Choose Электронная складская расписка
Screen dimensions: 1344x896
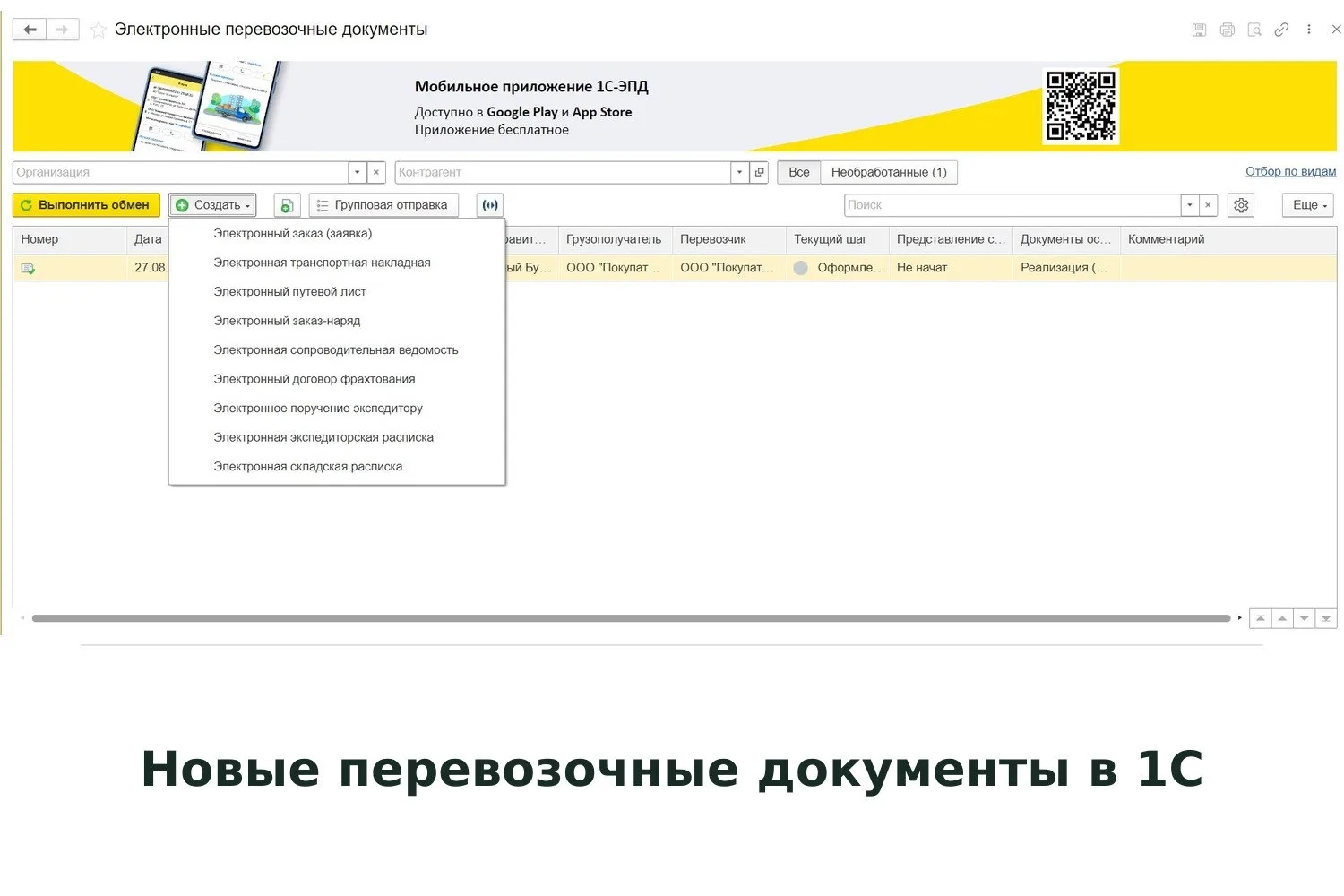[337, 467]
